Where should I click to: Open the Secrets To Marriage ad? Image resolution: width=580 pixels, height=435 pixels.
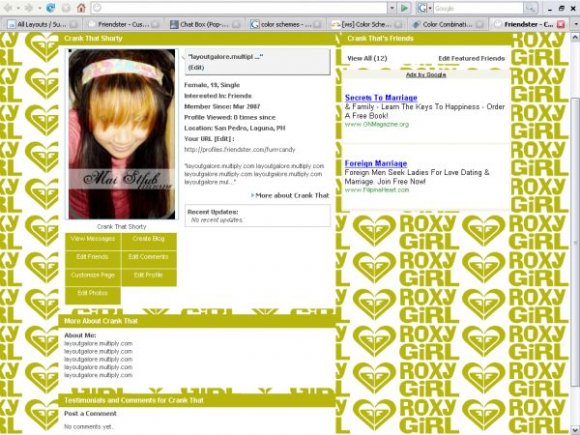[x=381, y=98]
